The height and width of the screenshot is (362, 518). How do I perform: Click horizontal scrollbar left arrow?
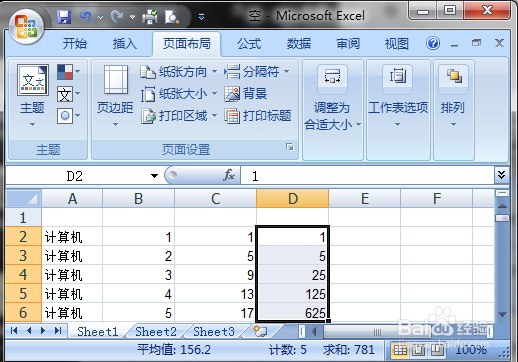click(314, 331)
